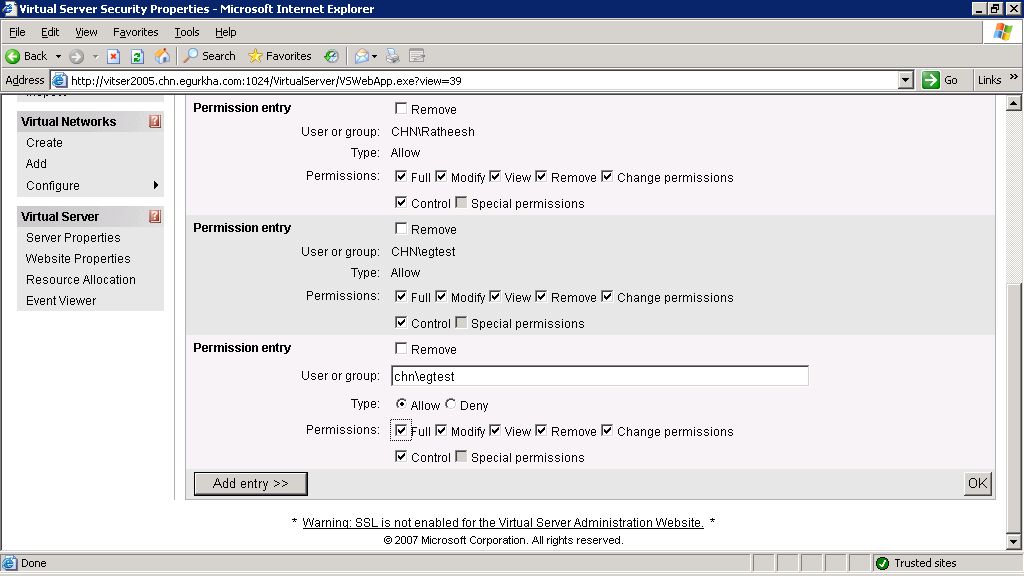
Task: Click the Windows flag logo in the menu bar
Action: coord(1002,32)
